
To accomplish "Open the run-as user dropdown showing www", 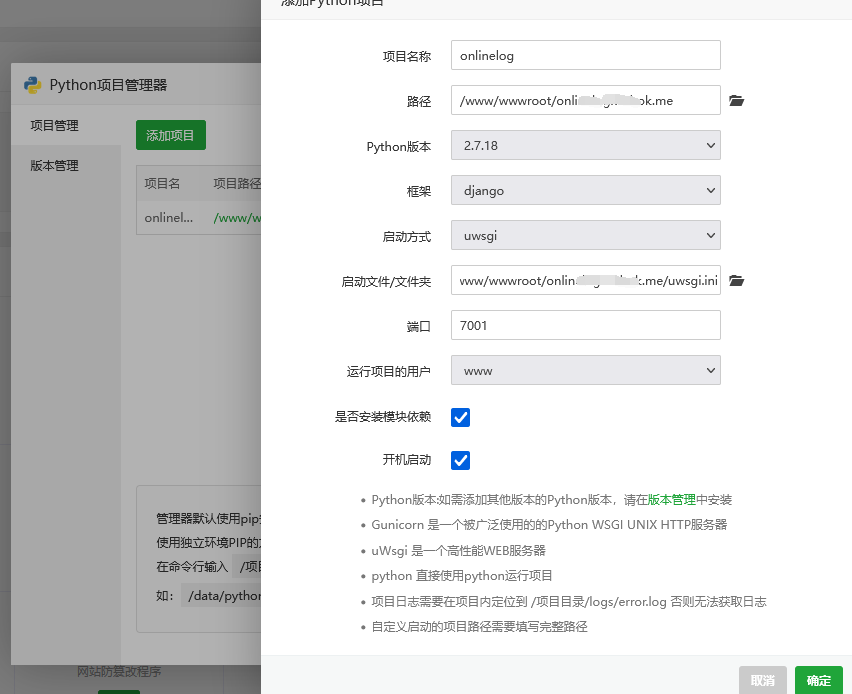I will (x=586, y=370).
